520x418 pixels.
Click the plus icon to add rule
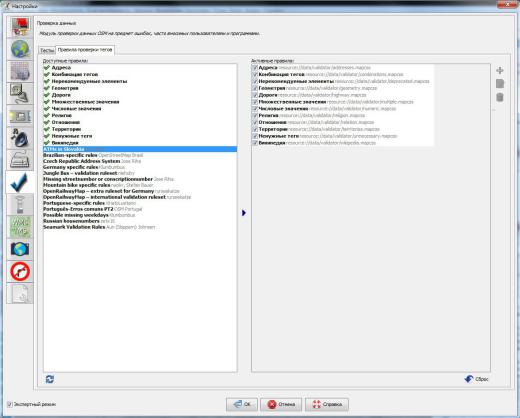(x=500, y=70)
